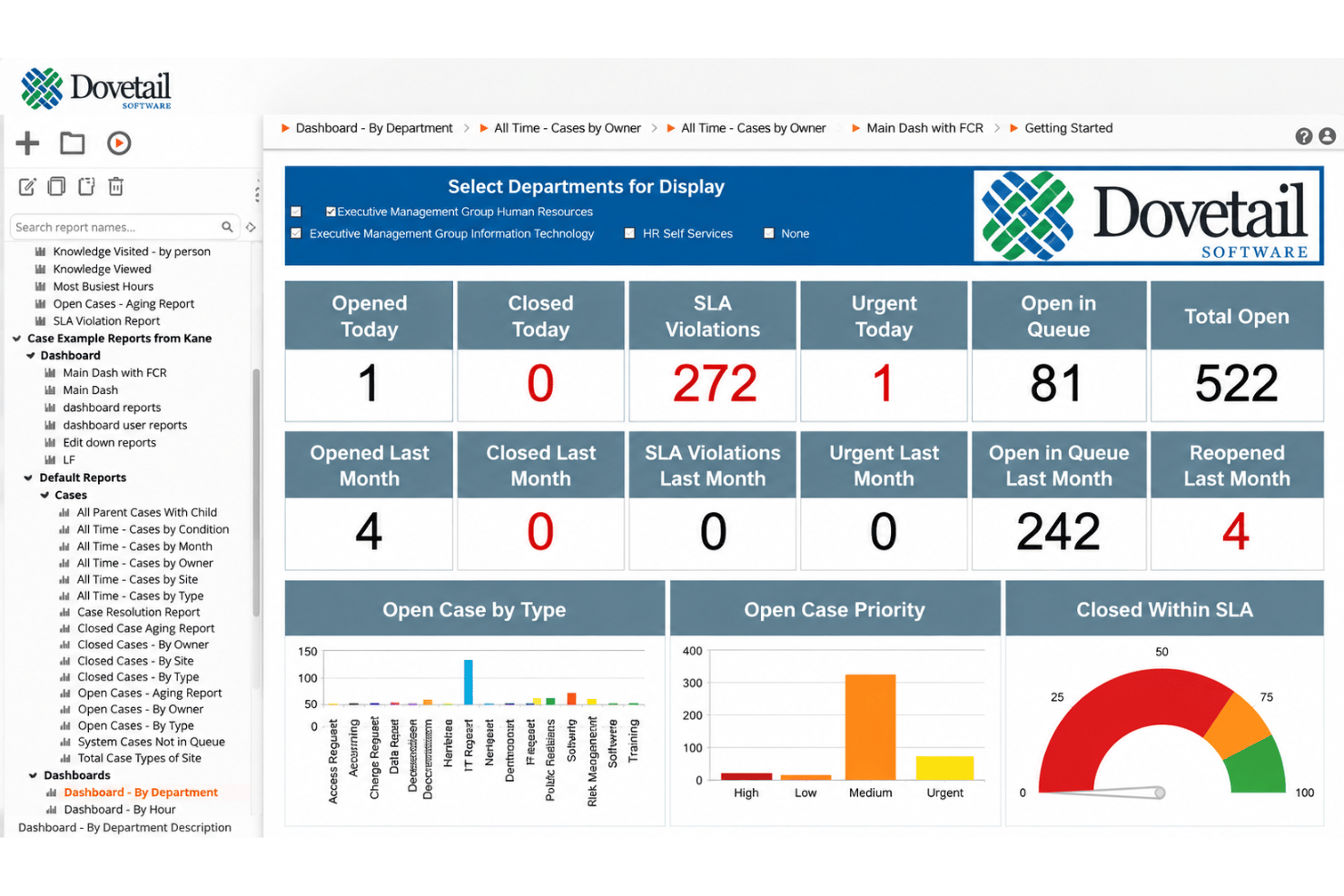Open Open Cases - Aging Report under Default Reports Cases
The image size is (1344, 896).
[x=150, y=693]
